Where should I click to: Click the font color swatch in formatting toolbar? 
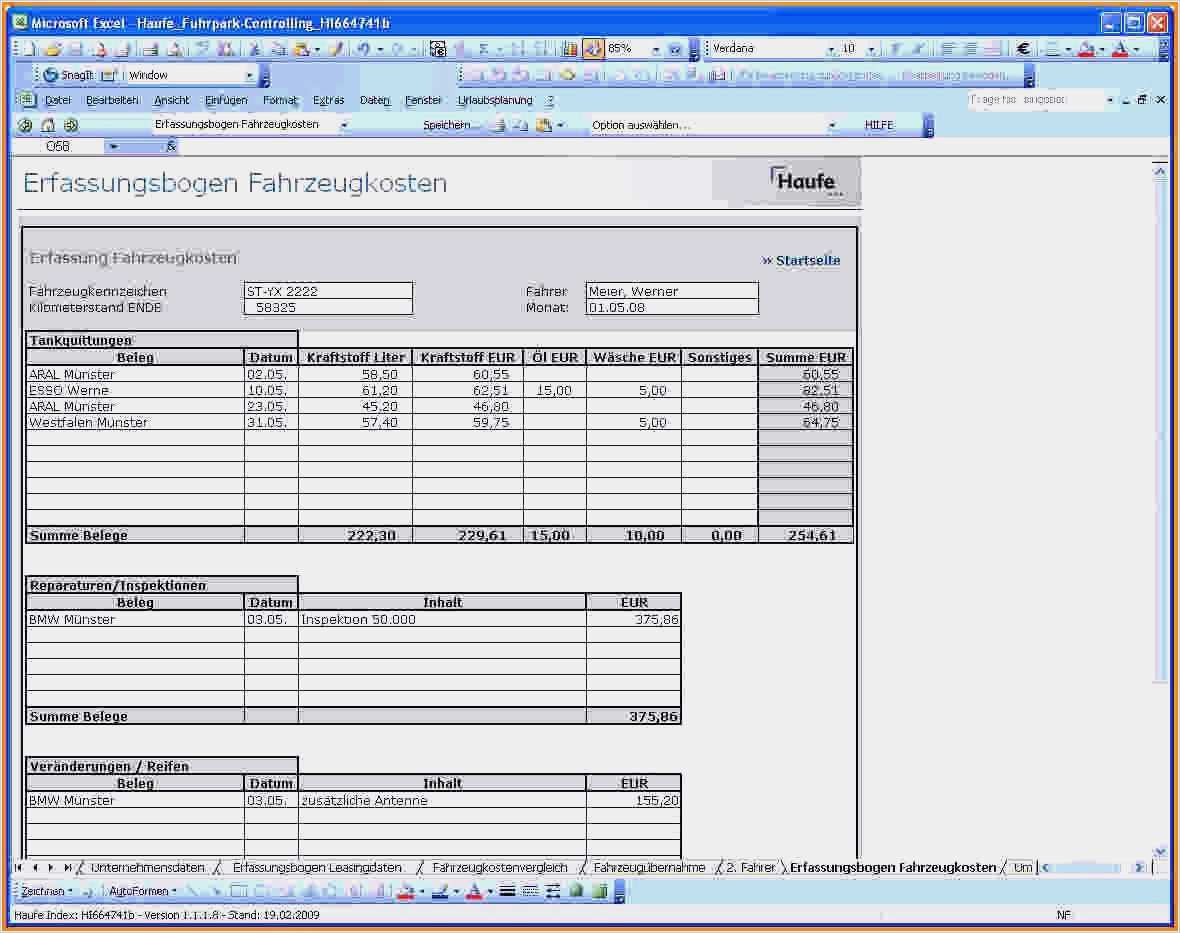coord(1121,49)
